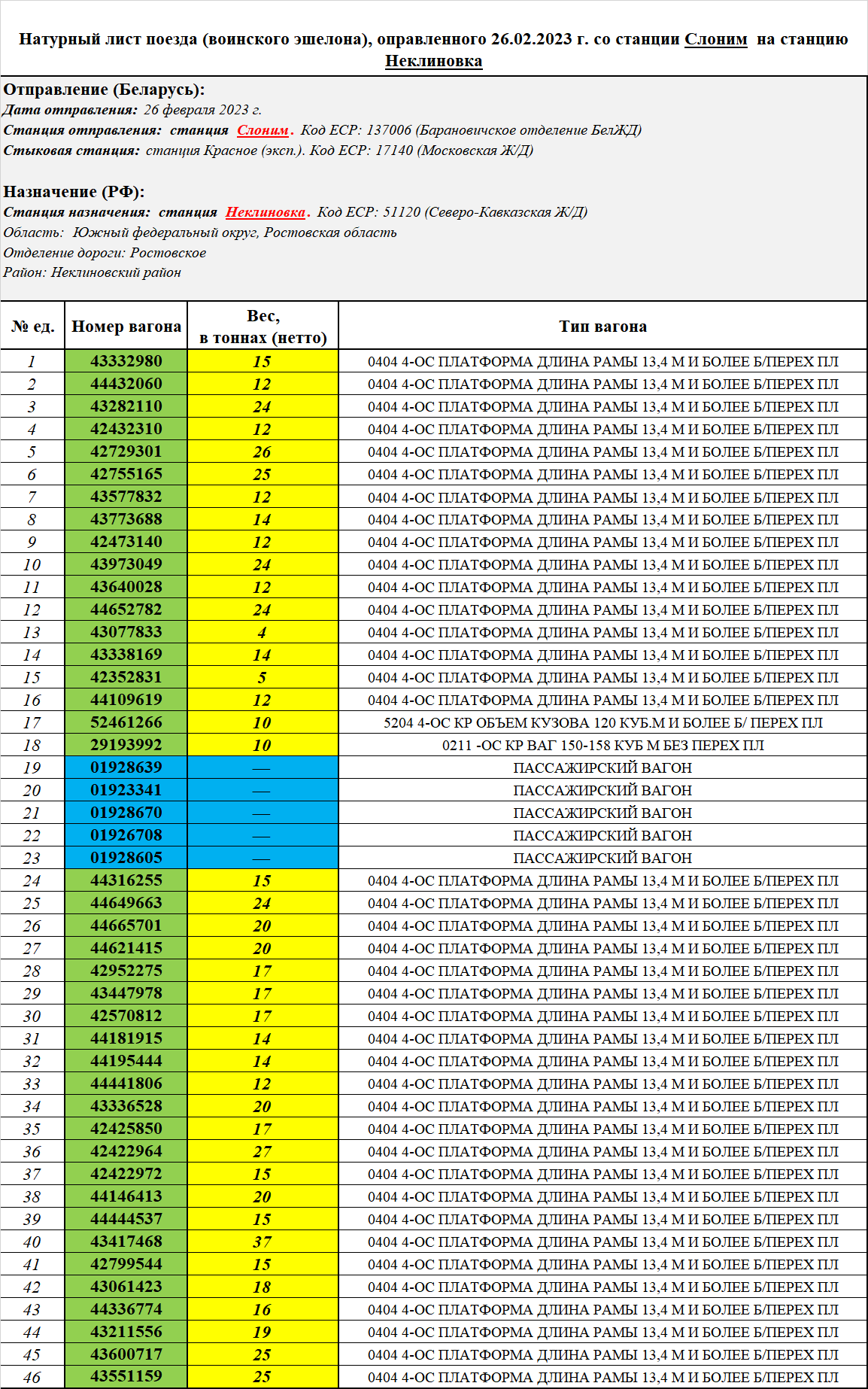The width and height of the screenshot is (868, 1389).
Task: Select the "№ ед." column header
Action: [x=33, y=327]
